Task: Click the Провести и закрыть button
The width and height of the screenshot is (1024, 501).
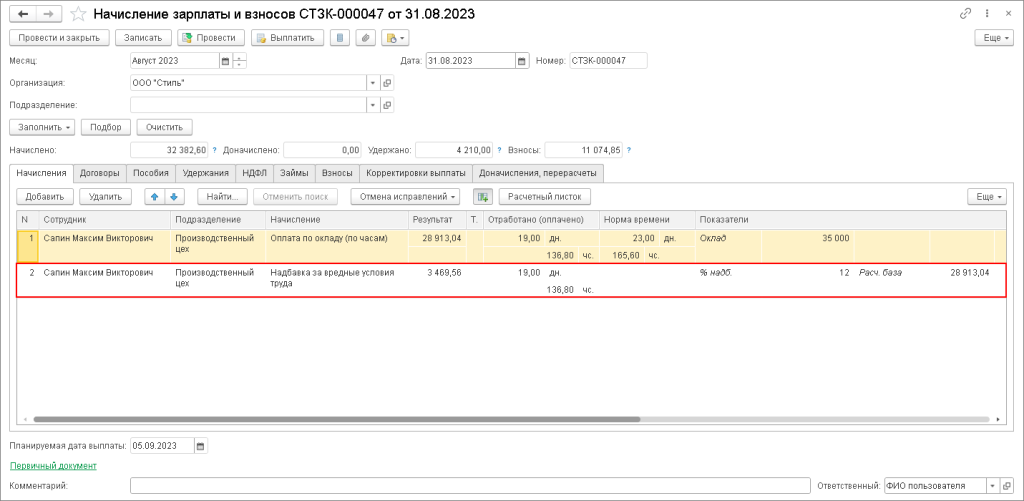Action: coord(59,38)
